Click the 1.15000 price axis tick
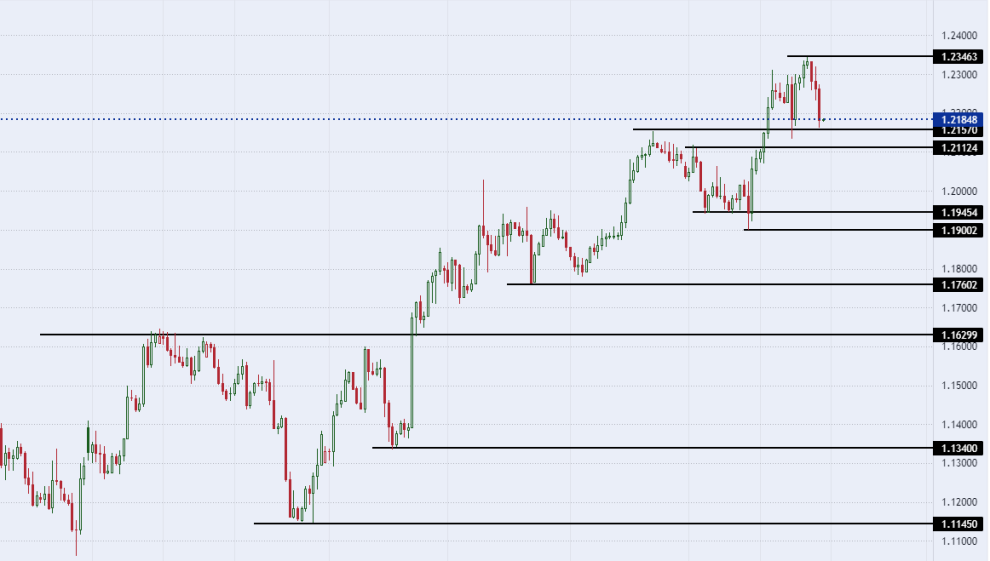990x561 pixels. [959, 386]
